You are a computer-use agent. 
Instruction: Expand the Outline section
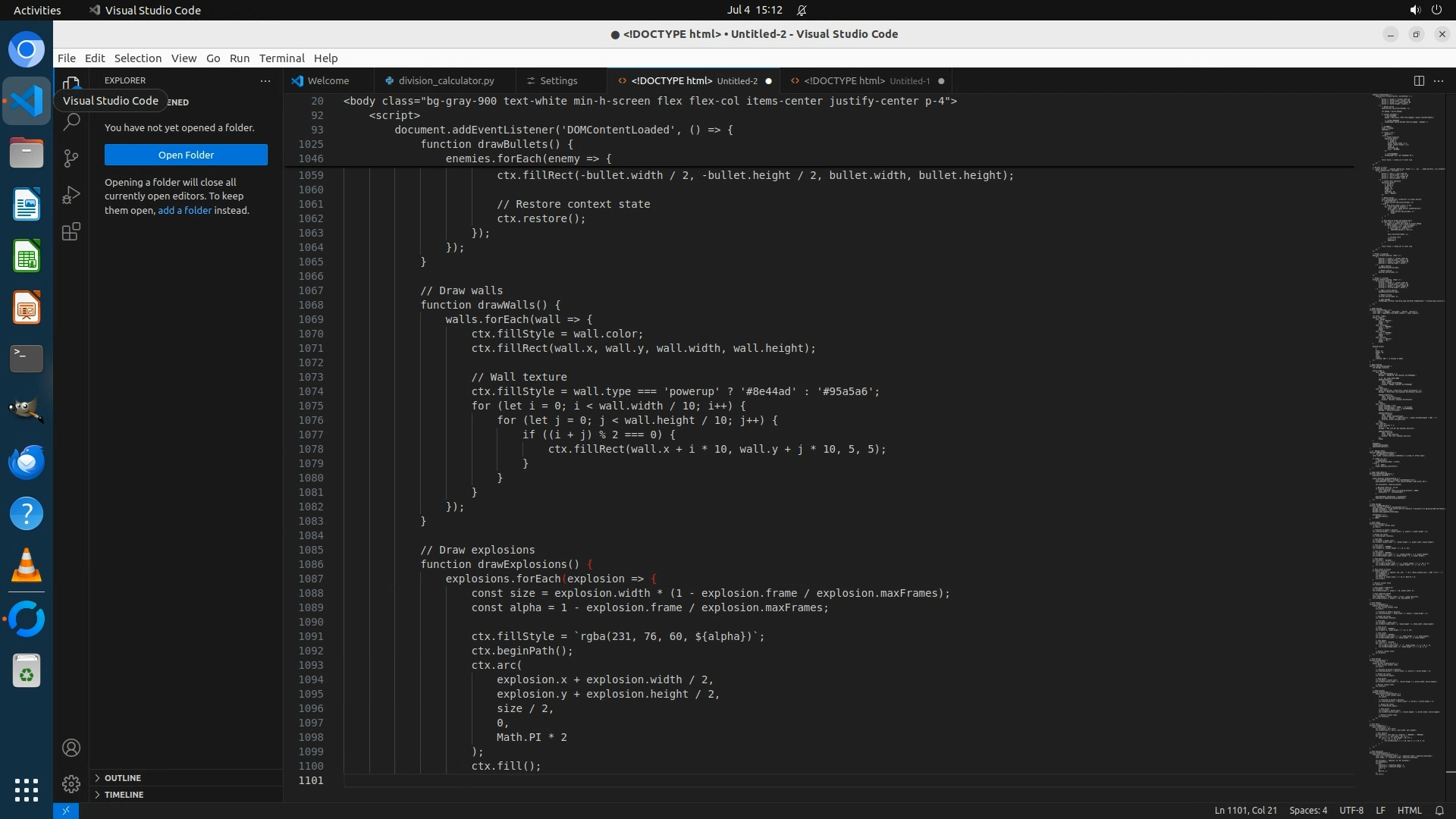[x=123, y=778]
